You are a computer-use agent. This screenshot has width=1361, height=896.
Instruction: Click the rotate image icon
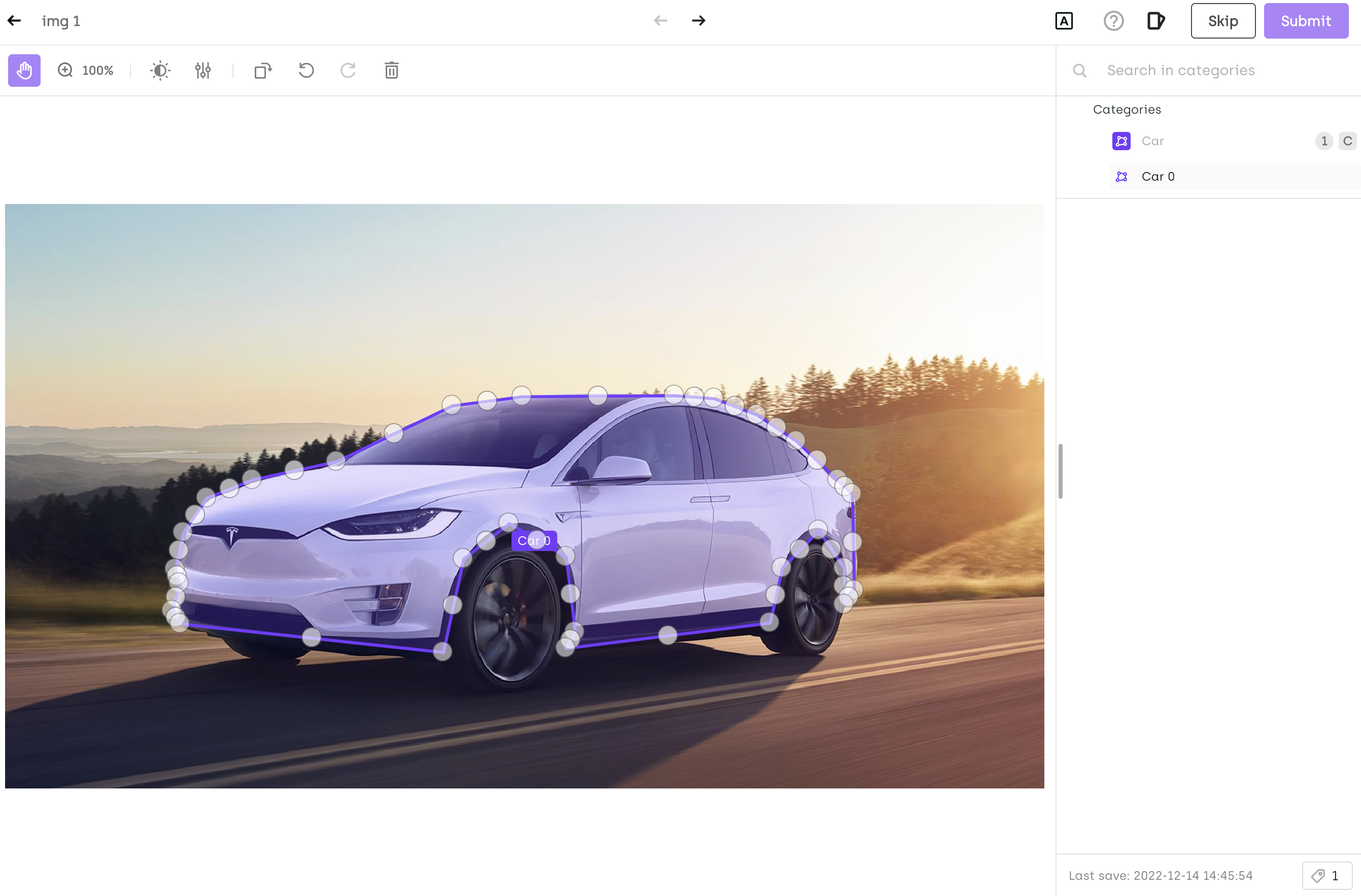tap(262, 71)
